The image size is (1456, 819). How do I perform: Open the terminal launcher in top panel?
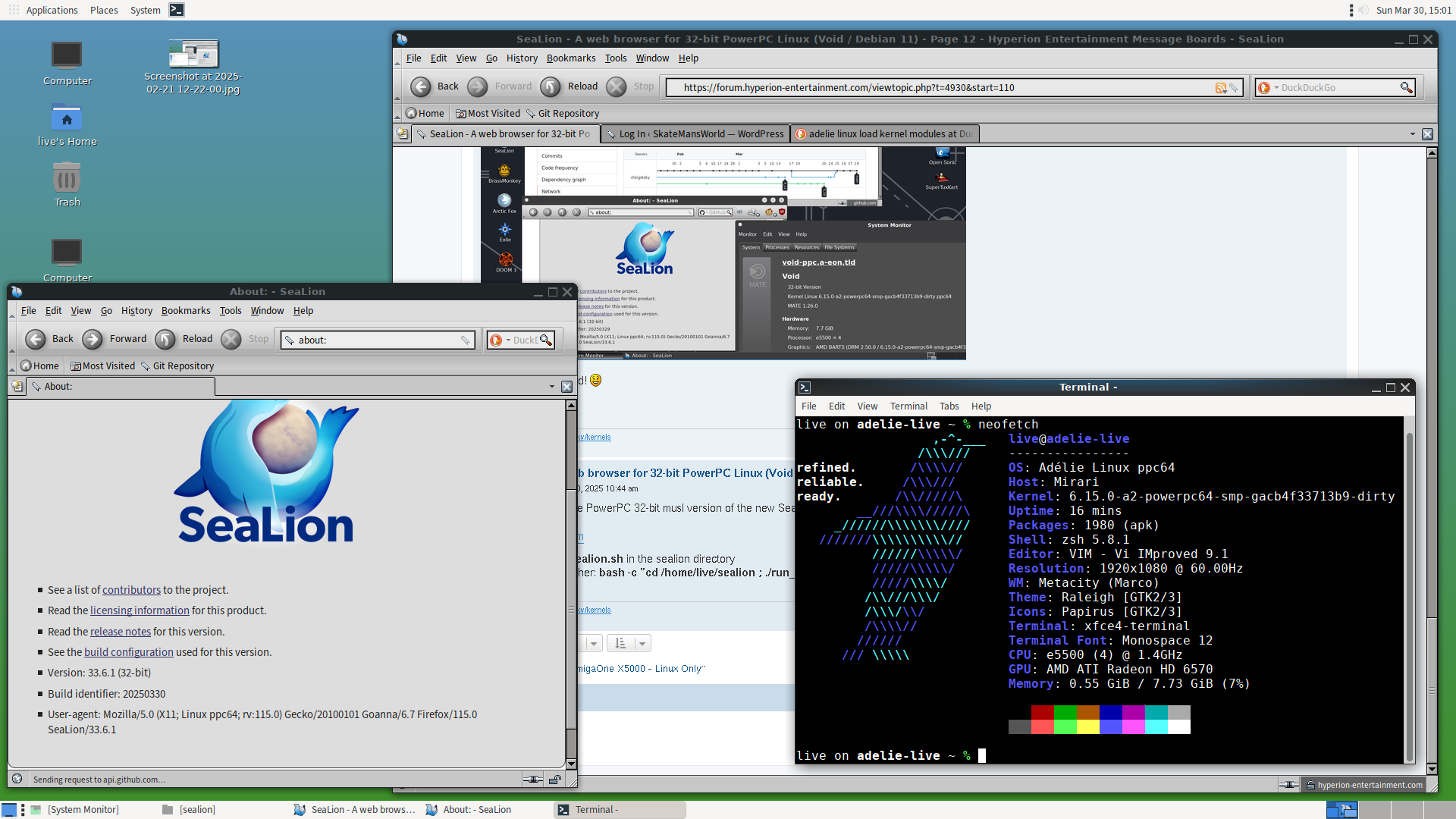pyautogui.click(x=176, y=10)
